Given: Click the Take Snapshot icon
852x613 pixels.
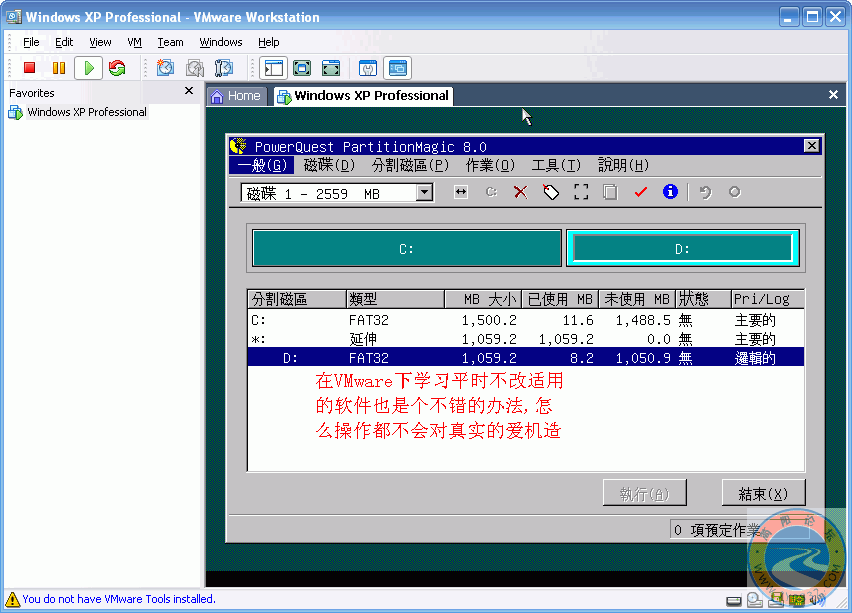Looking at the screenshot, I should (x=165, y=68).
